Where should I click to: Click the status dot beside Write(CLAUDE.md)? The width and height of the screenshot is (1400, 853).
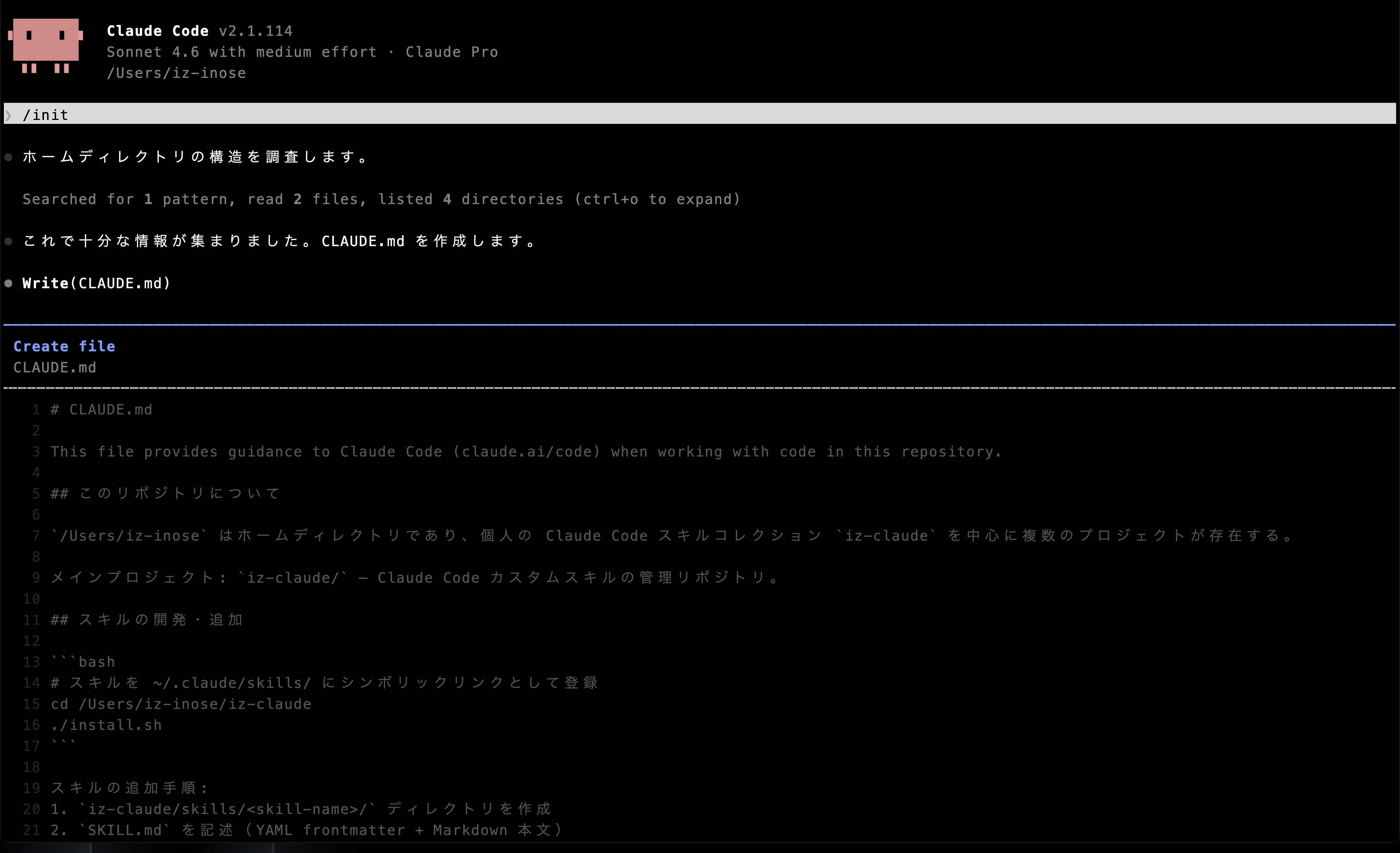pos(9,283)
